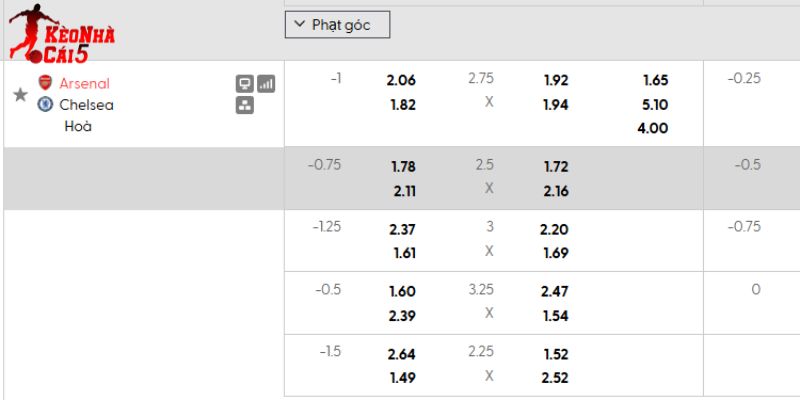Open the Phạt góc dropdown

tap(337, 26)
